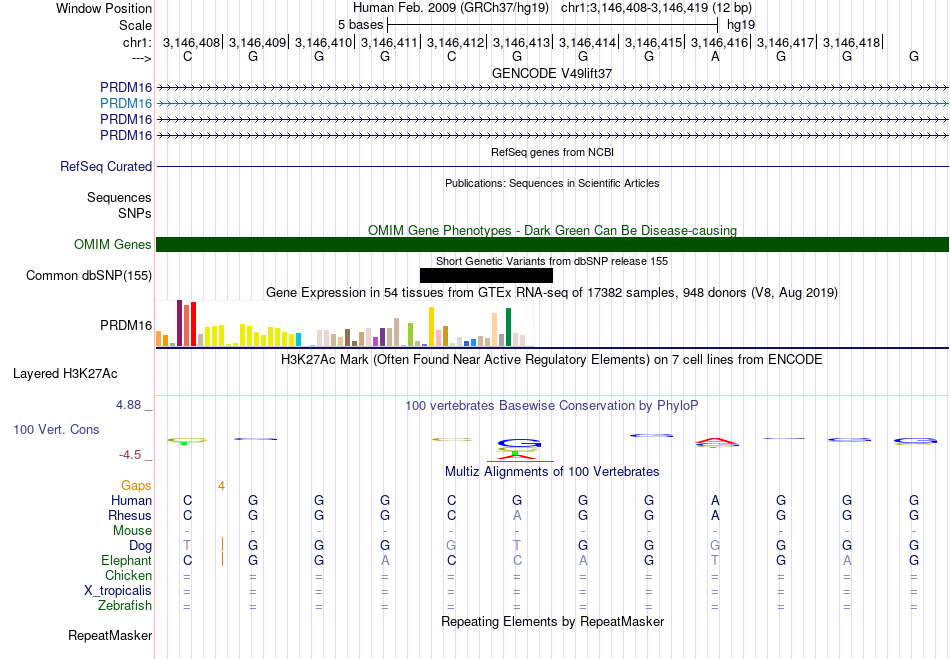The image size is (950, 659).
Task: Click the RefSeq genes from NCBI title
Action: tap(553, 152)
